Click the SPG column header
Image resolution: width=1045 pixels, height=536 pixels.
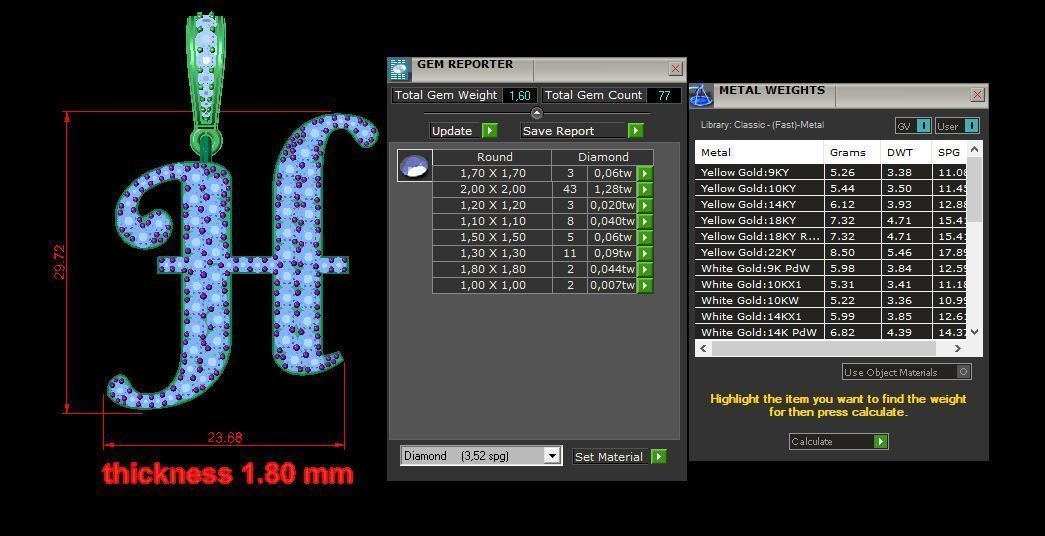click(x=949, y=153)
